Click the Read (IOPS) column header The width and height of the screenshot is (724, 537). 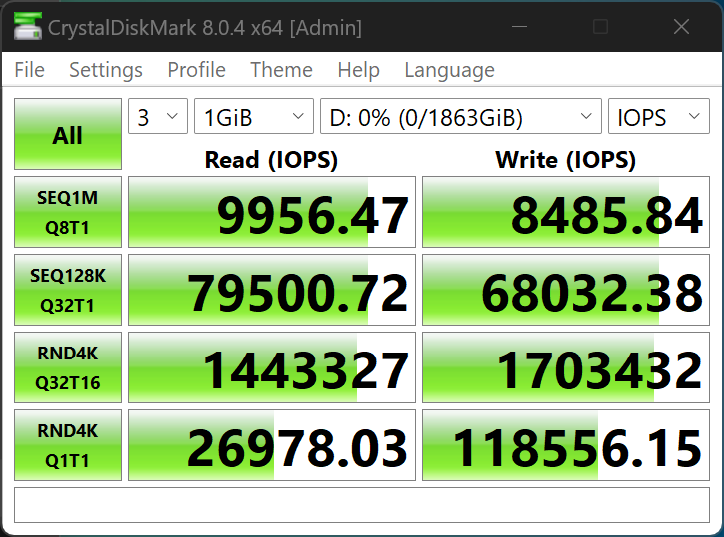point(272,160)
